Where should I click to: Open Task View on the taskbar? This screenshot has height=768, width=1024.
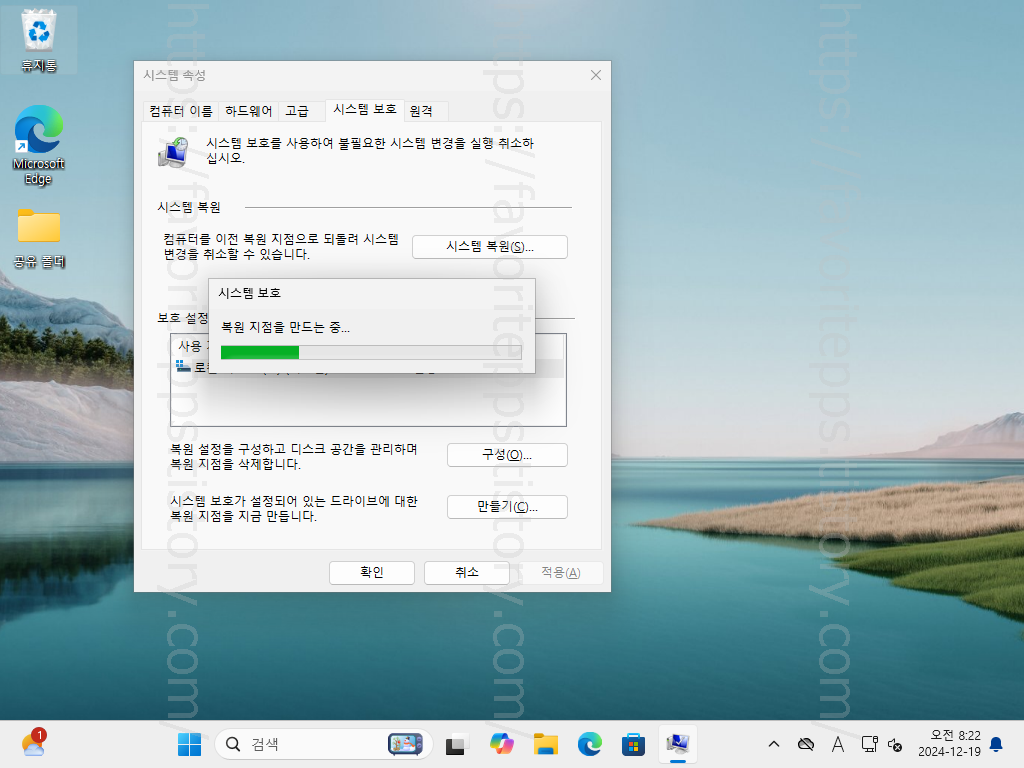point(456,744)
